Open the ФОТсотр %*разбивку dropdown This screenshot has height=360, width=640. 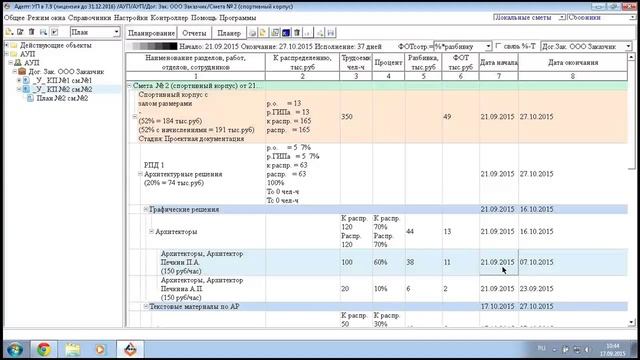[488, 46]
